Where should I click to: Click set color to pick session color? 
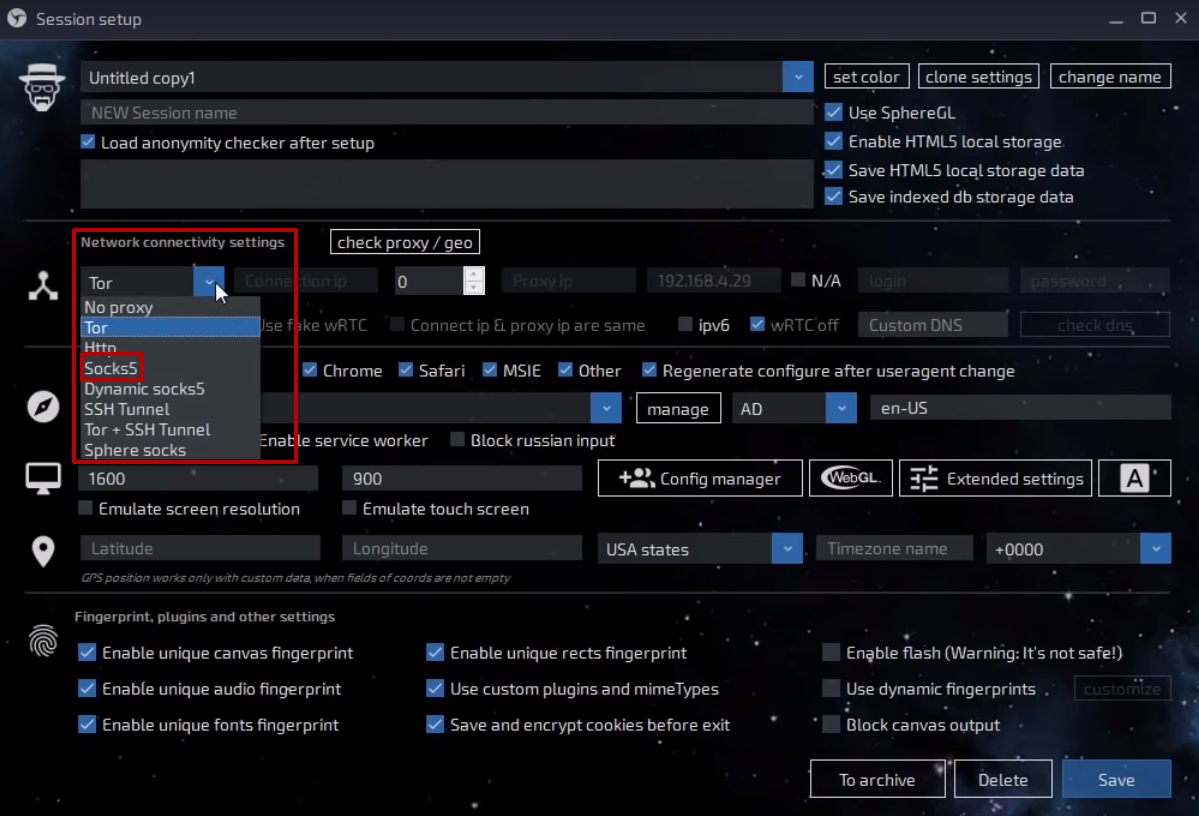[x=866, y=77]
